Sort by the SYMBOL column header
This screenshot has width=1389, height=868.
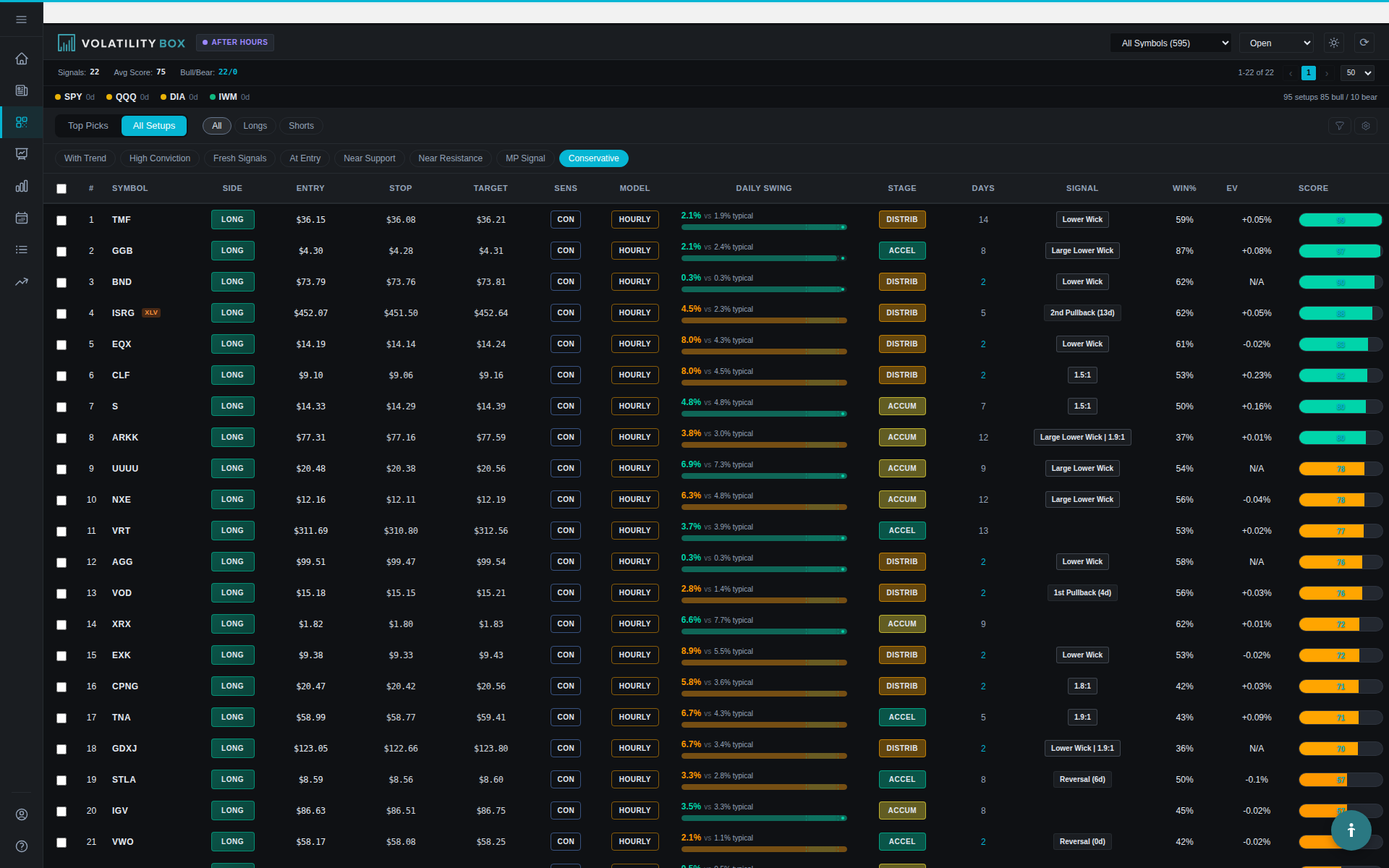coord(129,188)
